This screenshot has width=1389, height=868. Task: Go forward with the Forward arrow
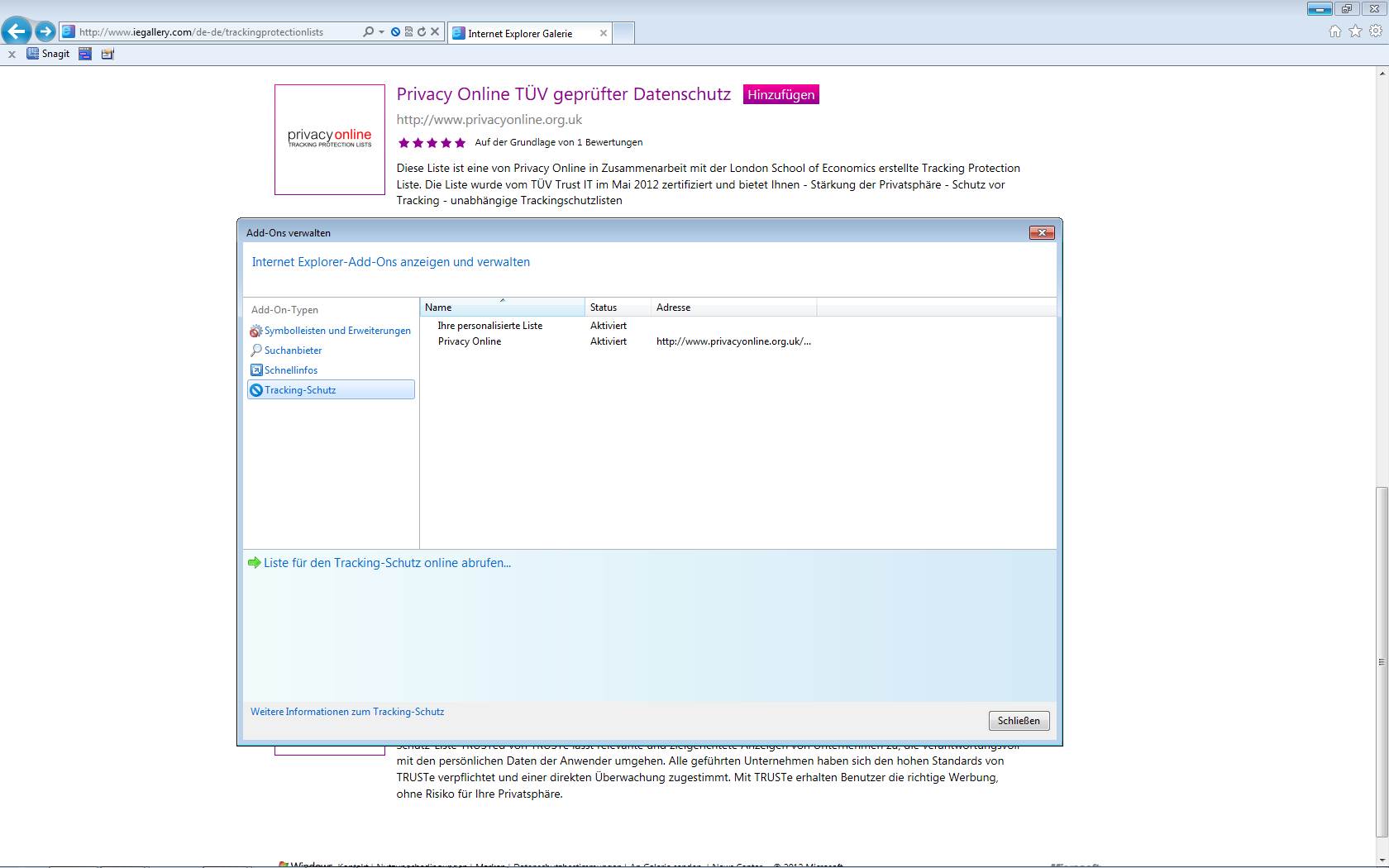tap(45, 31)
